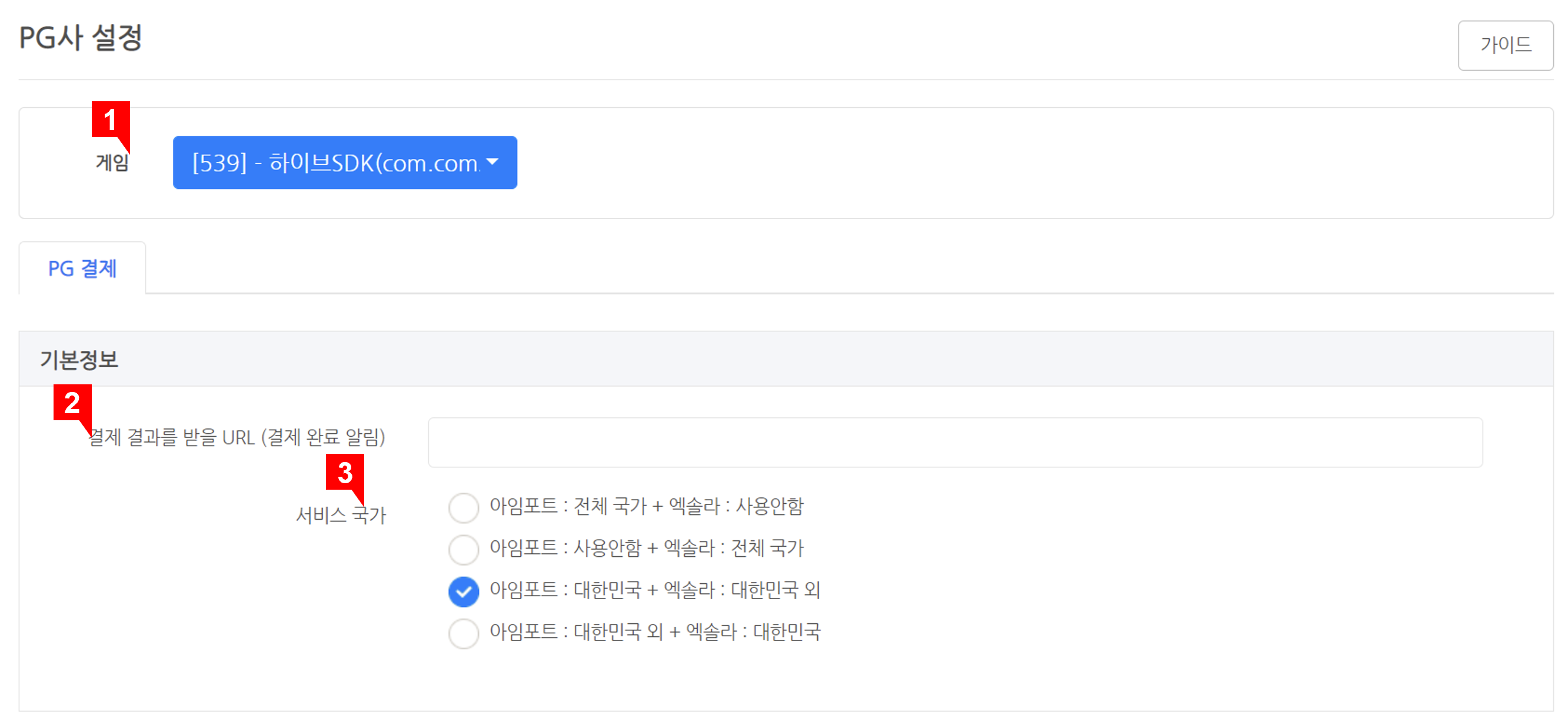Click the empty unselected radio circle at the bottom
This screenshot has height=721, width=1568.
pos(464,633)
